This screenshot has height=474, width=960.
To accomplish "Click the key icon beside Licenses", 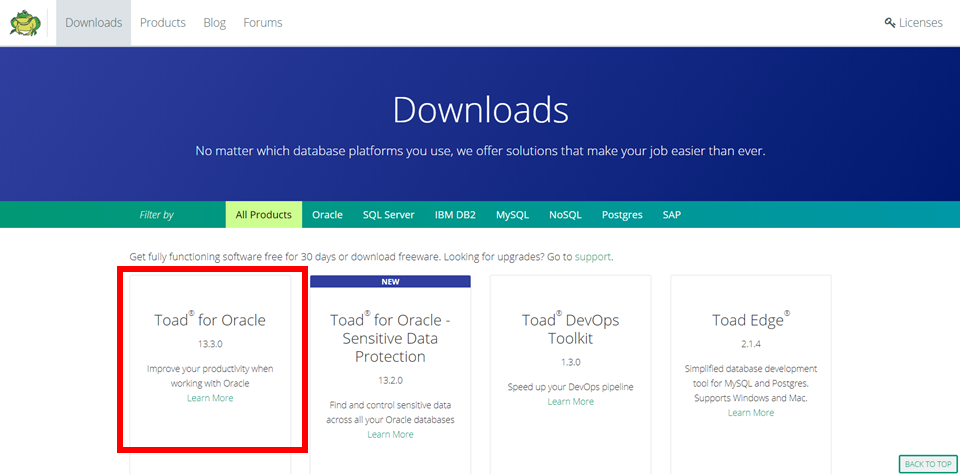I will [890, 23].
